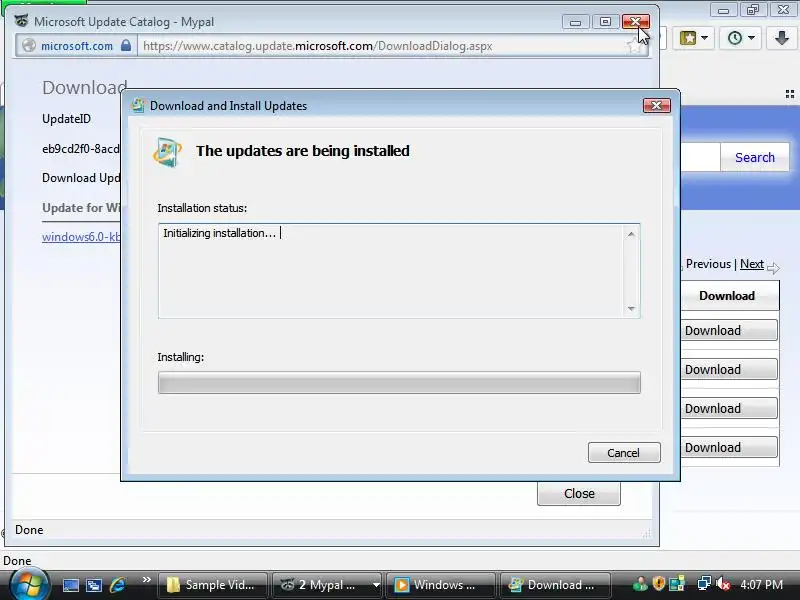The image size is (800, 600).
Task: Click the Windows Update tray icon
Action: [677, 583]
